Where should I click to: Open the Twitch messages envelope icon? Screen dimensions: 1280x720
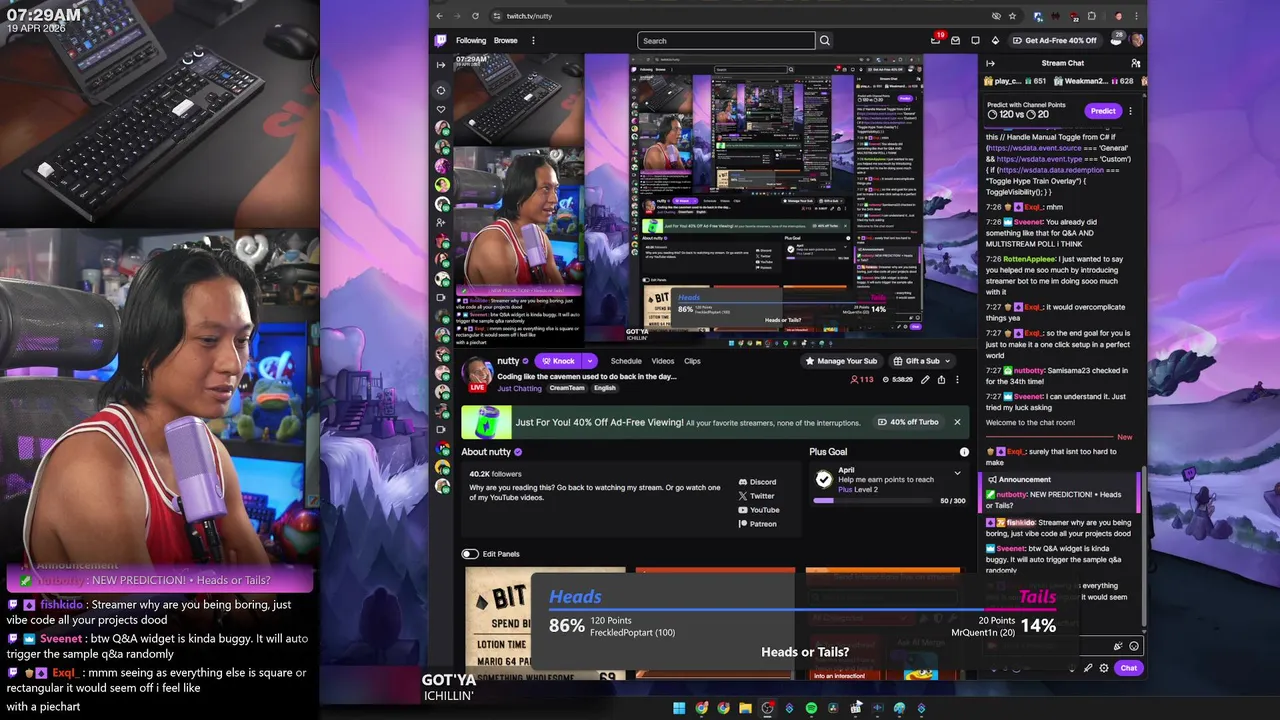click(x=955, y=41)
